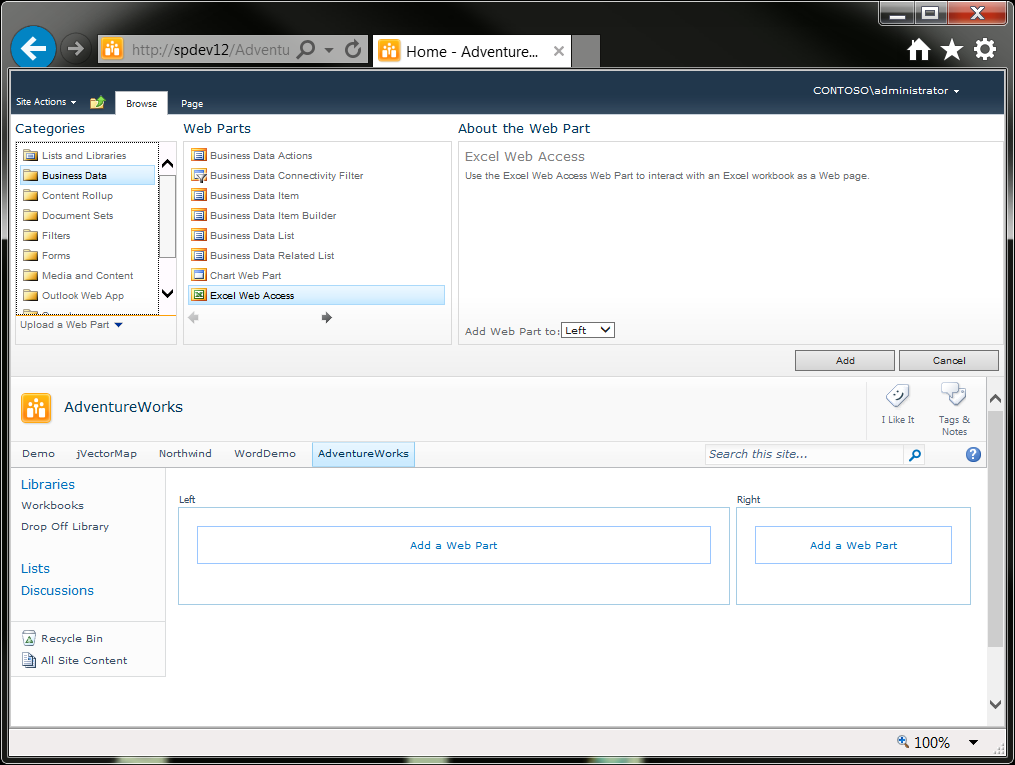
Task: Click the Recycle Bin icon
Action: coord(29,638)
